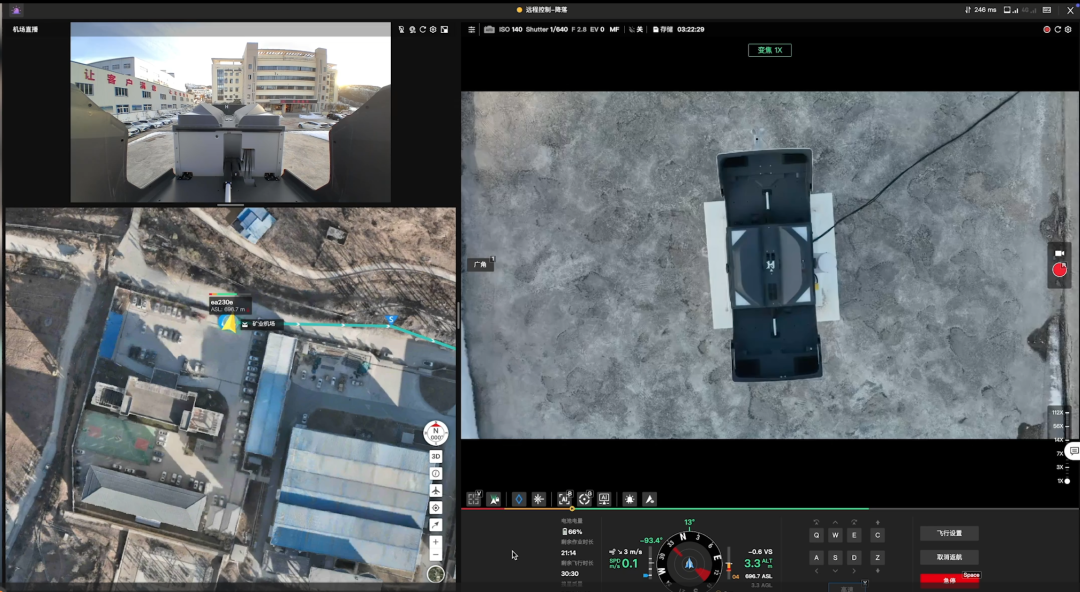Click the map locate target icon
The height and width of the screenshot is (592, 1080).
pyautogui.click(x=436, y=508)
